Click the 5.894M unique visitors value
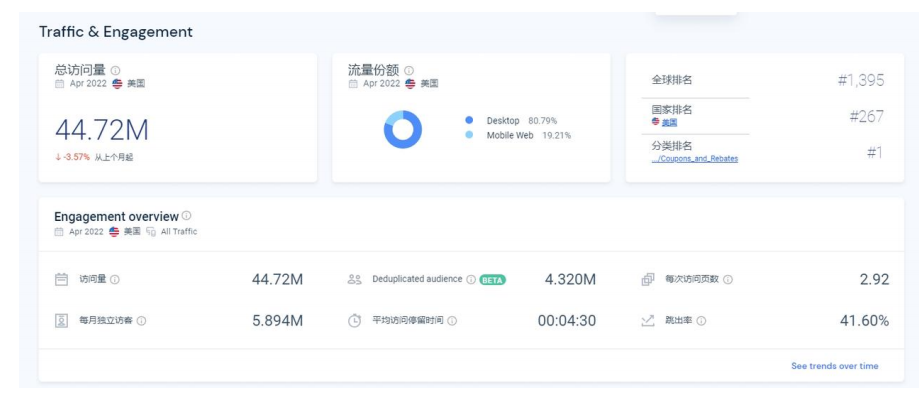Image resolution: width=919 pixels, height=403 pixels. pos(278,321)
